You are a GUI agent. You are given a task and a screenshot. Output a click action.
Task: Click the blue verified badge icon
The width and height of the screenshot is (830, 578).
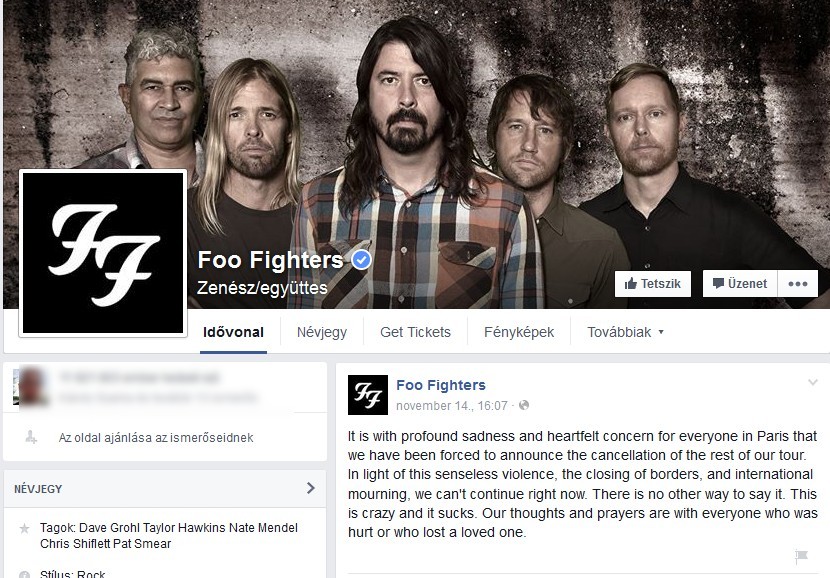click(x=362, y=260)
